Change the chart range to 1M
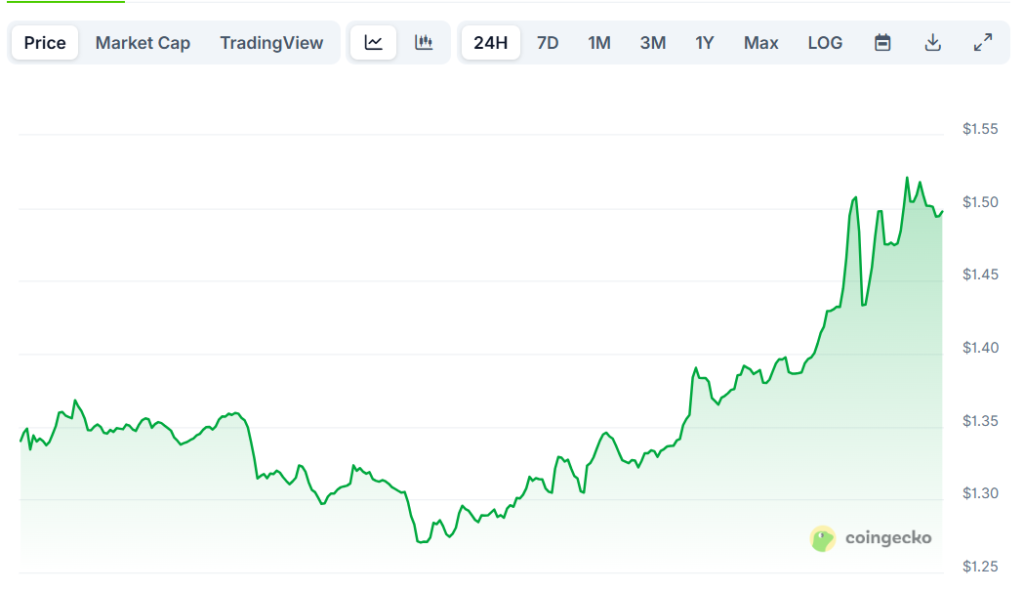1024x591 pixels. (x=599, y=43)
